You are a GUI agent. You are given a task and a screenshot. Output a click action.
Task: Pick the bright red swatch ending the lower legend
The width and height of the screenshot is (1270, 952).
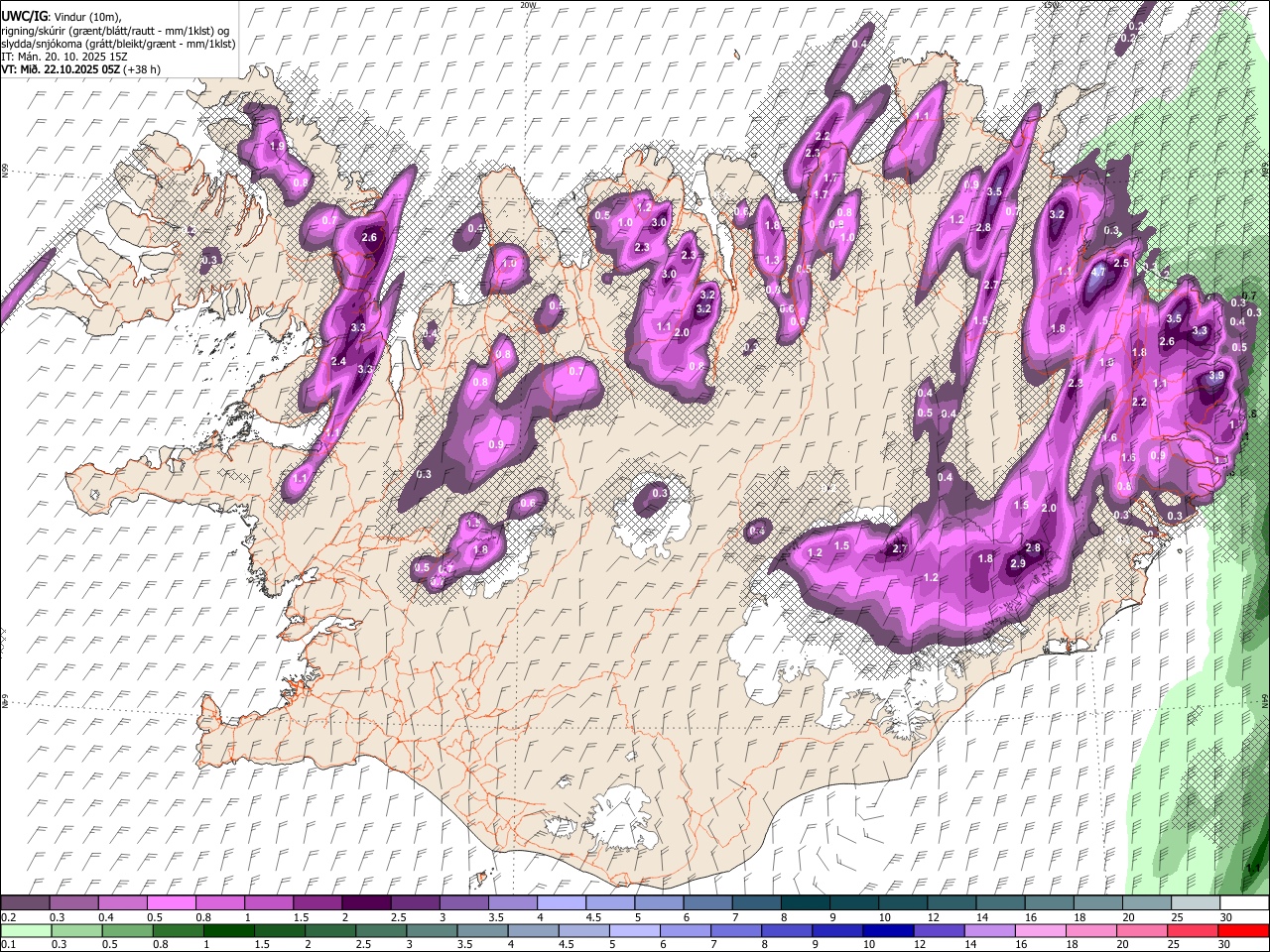point(1242,931)
